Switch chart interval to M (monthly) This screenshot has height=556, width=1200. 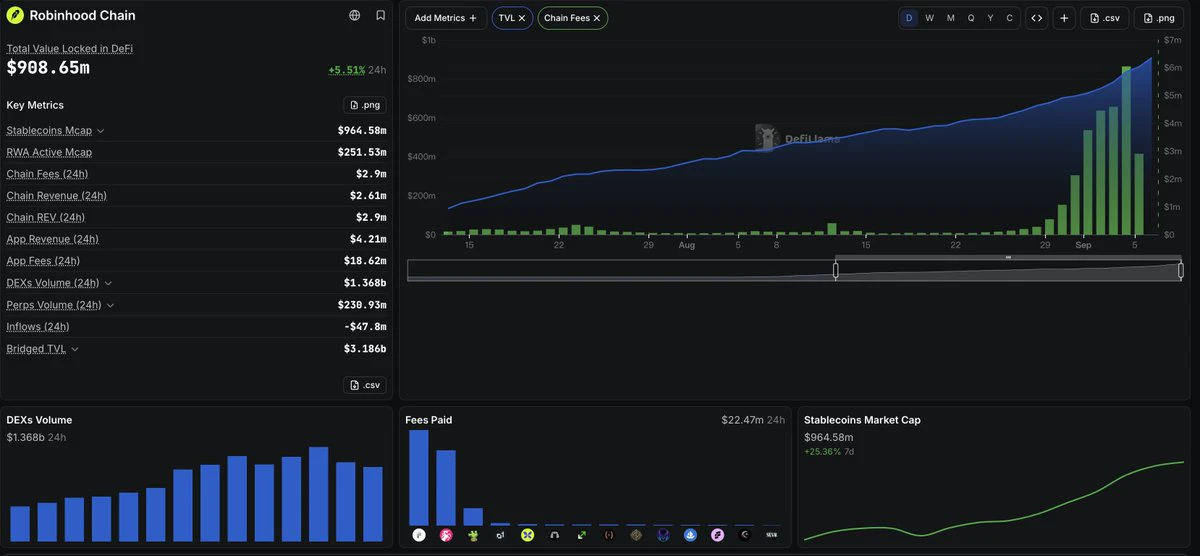click(x=950, y=18)
